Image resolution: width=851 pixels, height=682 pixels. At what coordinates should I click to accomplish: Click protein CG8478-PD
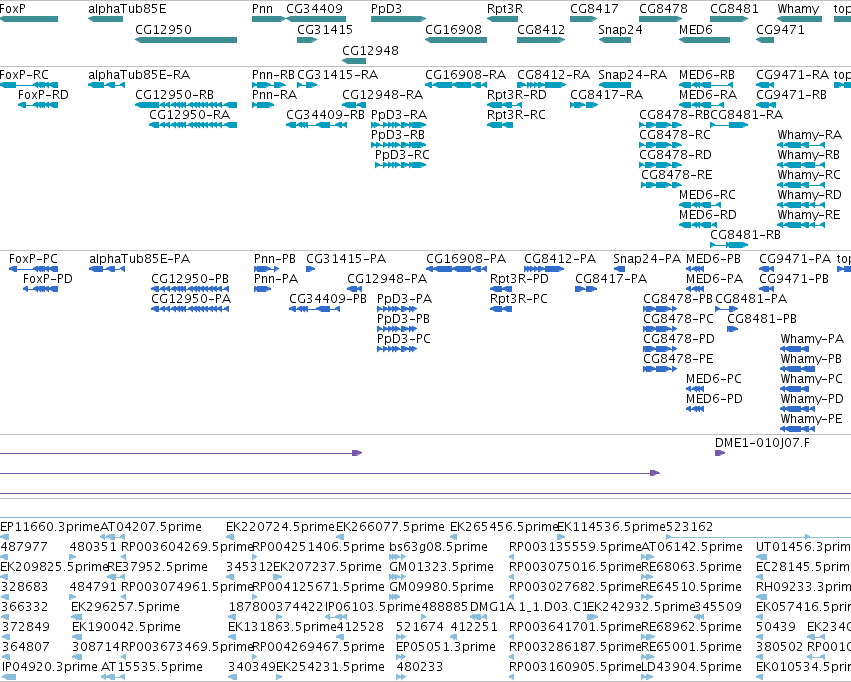coord(678,339)
